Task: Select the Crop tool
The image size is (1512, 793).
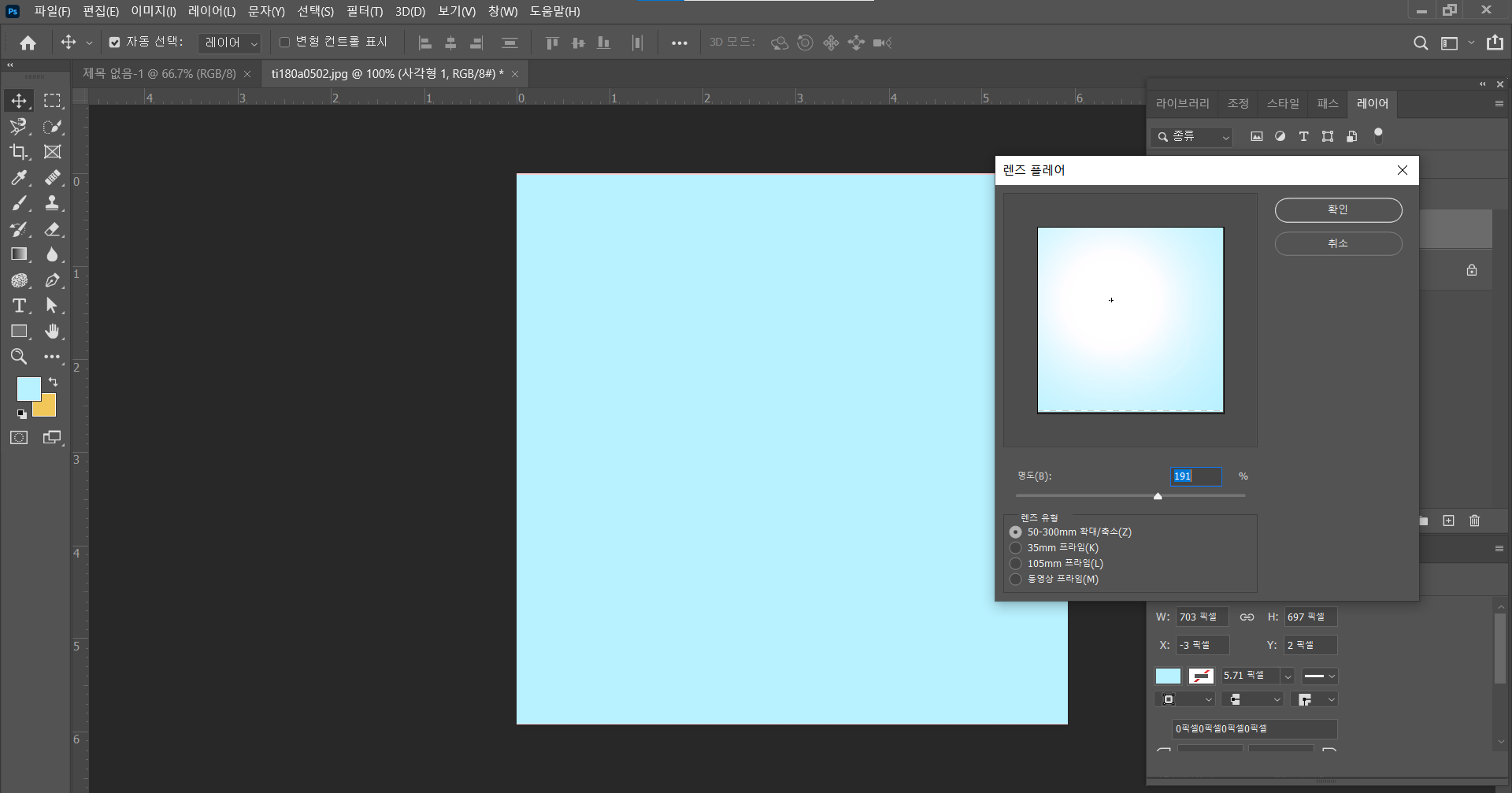Action: (x=19, y=152)
